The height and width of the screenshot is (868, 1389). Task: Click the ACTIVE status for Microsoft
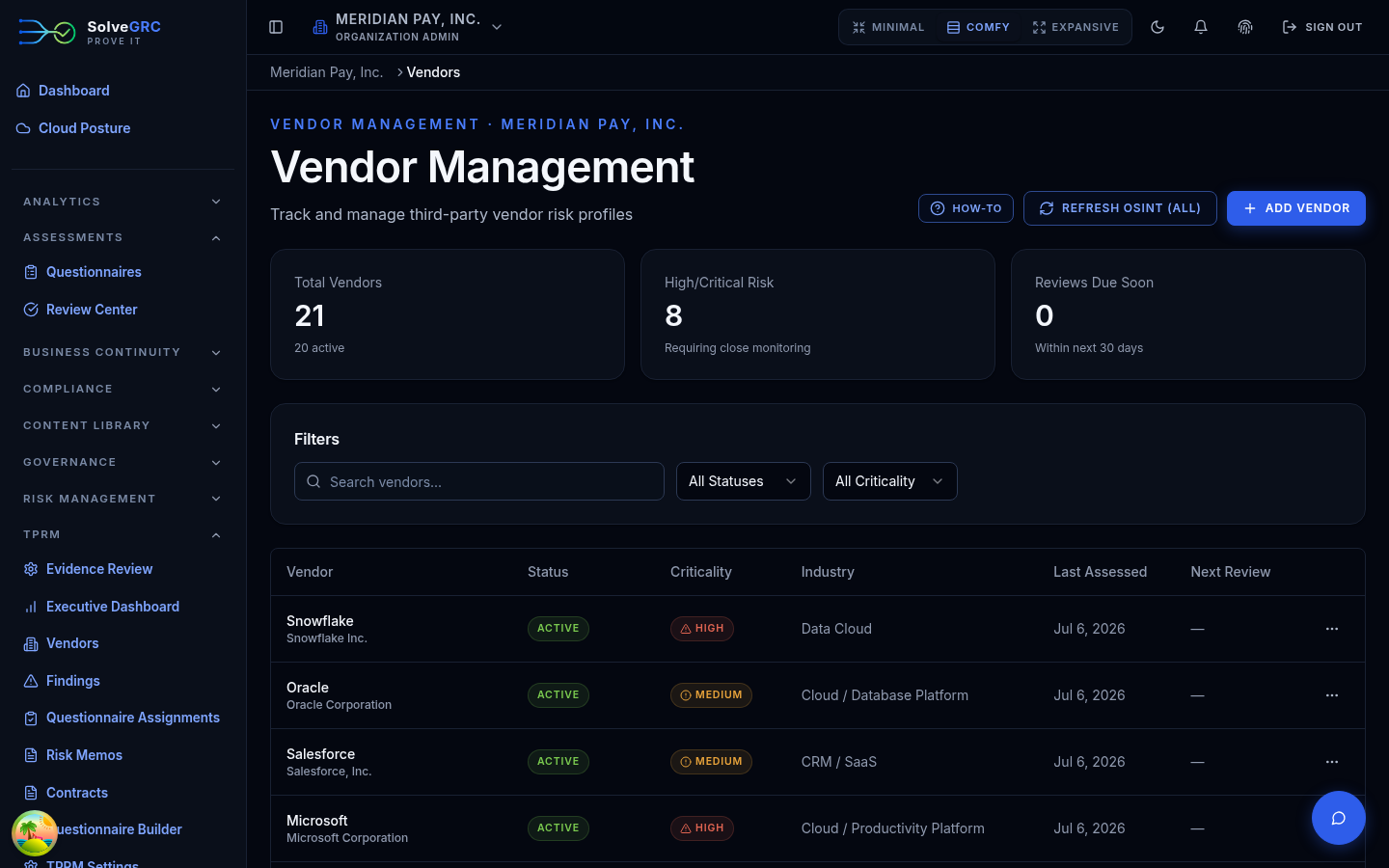[x=558, y=828]
